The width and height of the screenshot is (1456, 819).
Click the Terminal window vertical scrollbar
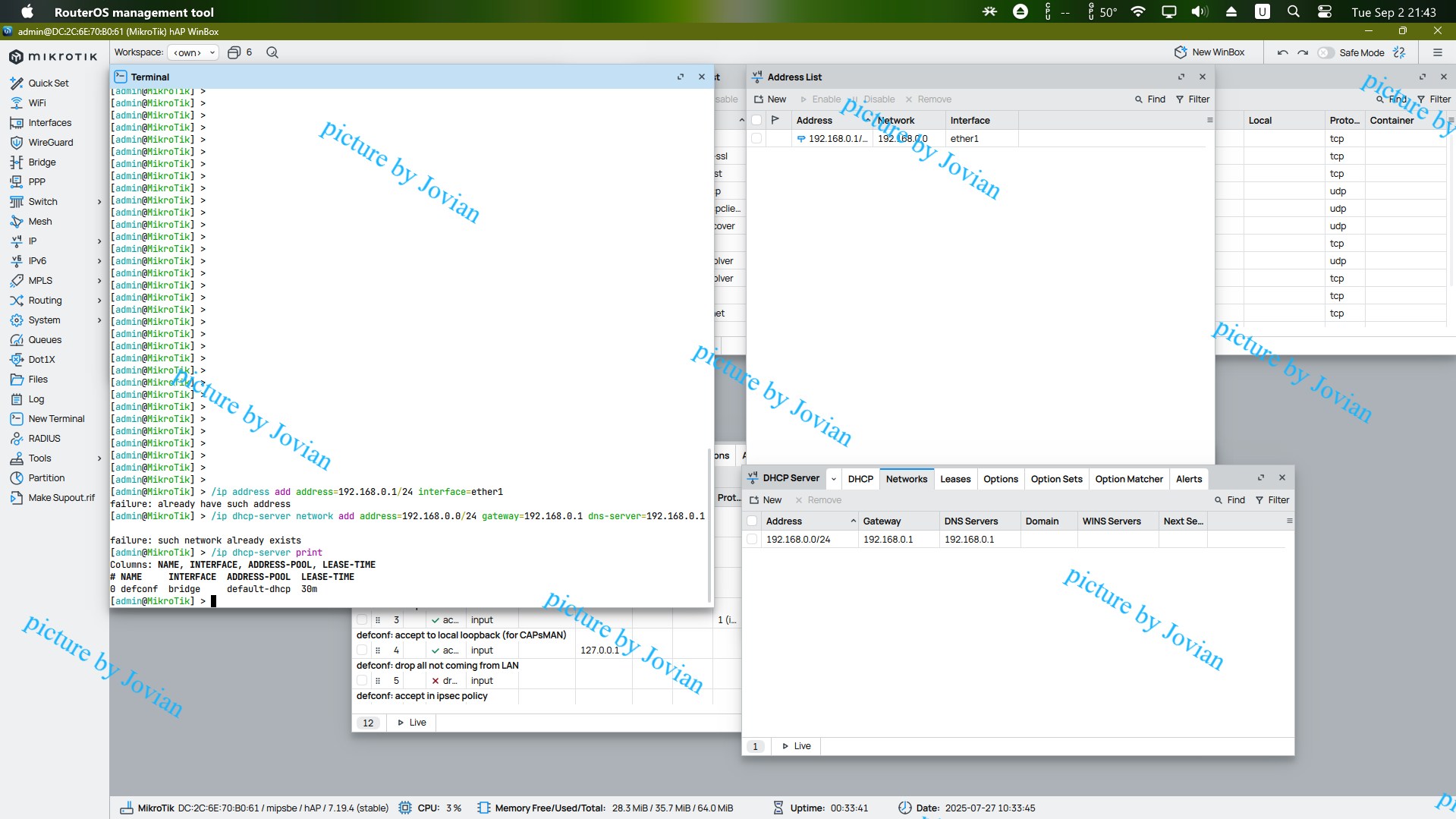click(710, 524)
